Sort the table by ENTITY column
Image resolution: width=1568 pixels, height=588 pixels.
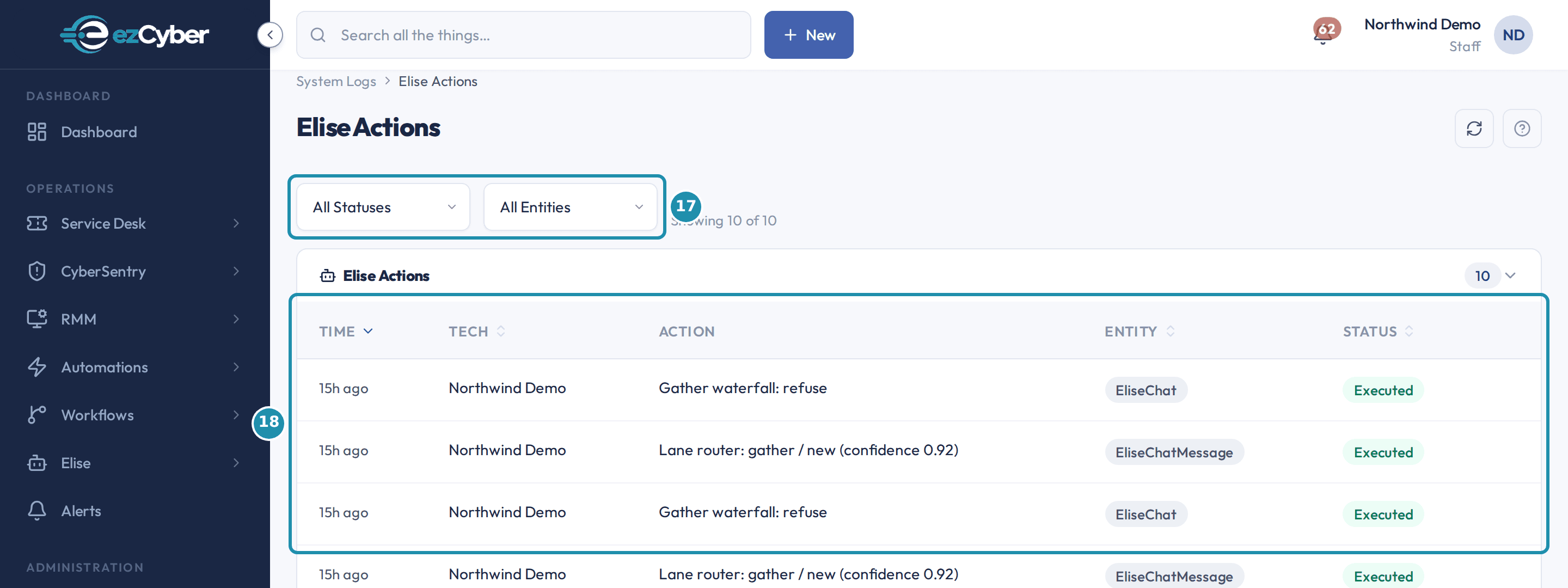pyautogui.click(x=1139, y=331)
